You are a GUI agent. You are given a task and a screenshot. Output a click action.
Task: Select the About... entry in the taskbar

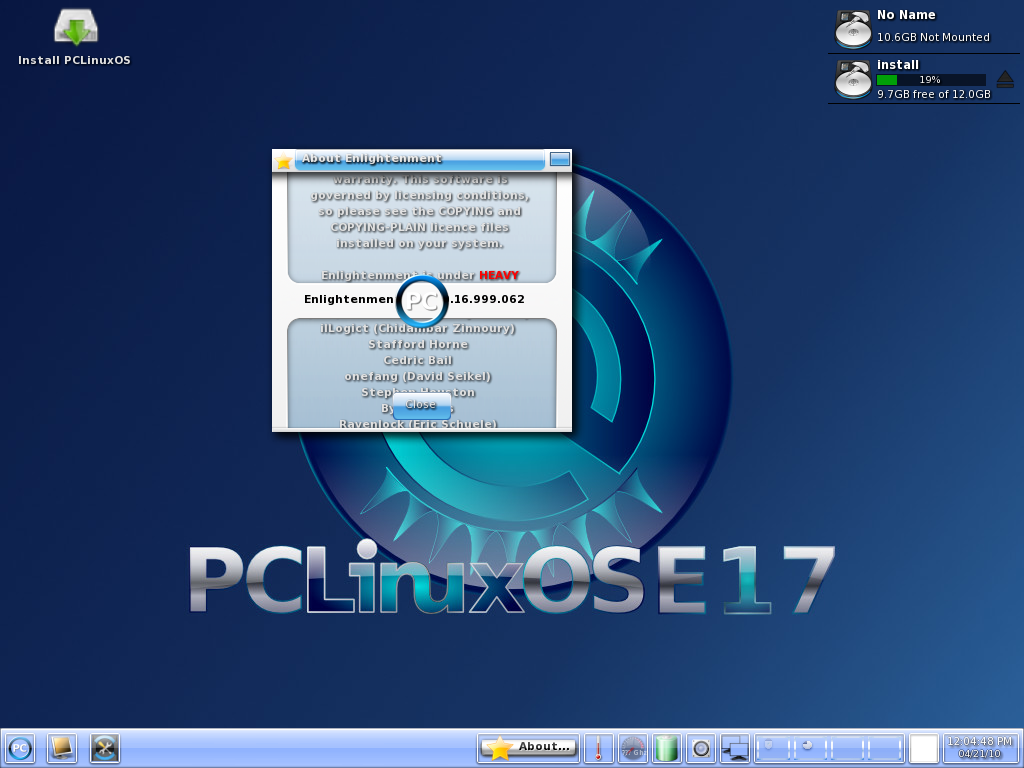[x=528, y=746]
